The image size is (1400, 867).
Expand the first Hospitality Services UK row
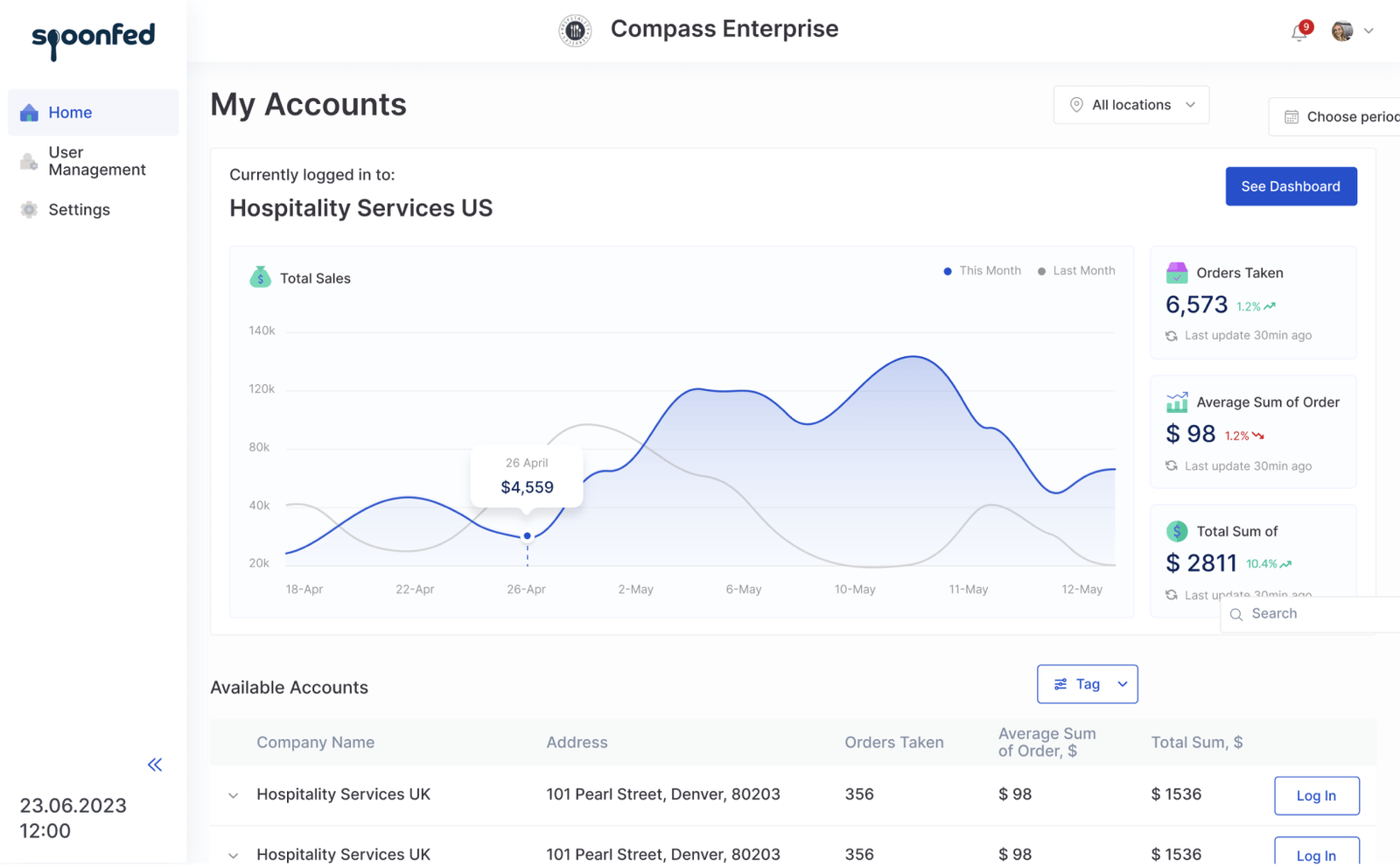[233, 795]
